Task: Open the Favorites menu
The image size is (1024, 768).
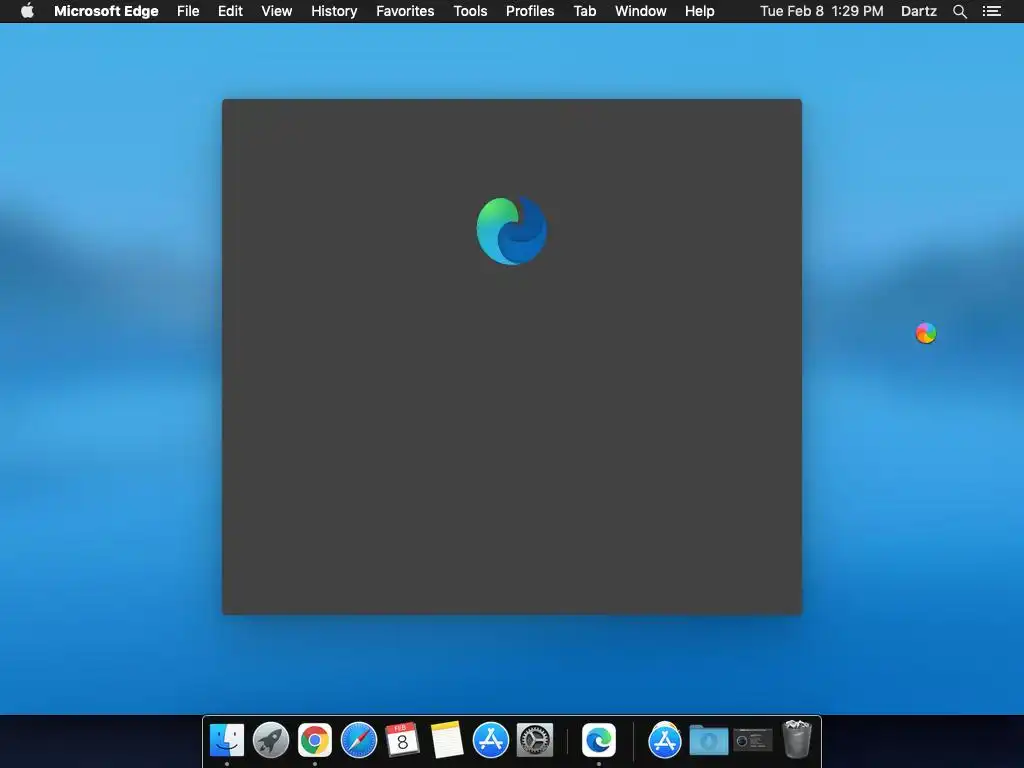Action: tap(405, 11)
